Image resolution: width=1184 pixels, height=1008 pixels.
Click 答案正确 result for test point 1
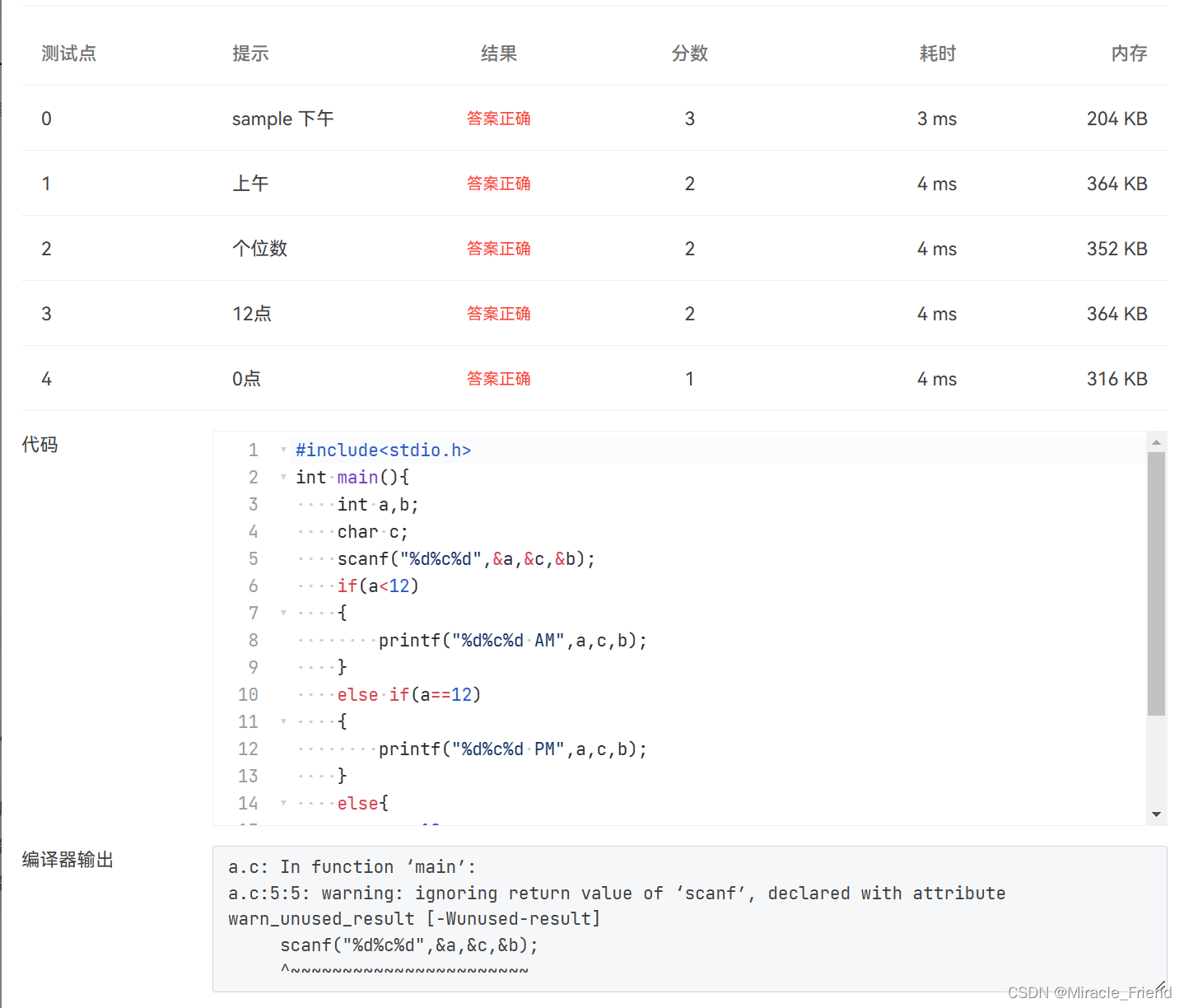pos(498,183)
